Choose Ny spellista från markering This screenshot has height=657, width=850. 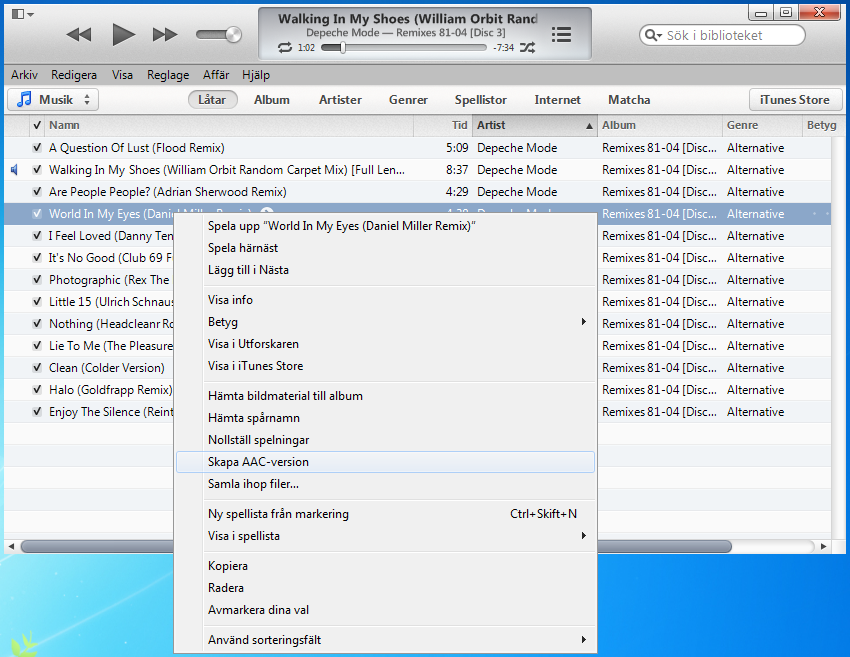click(385, 514)
